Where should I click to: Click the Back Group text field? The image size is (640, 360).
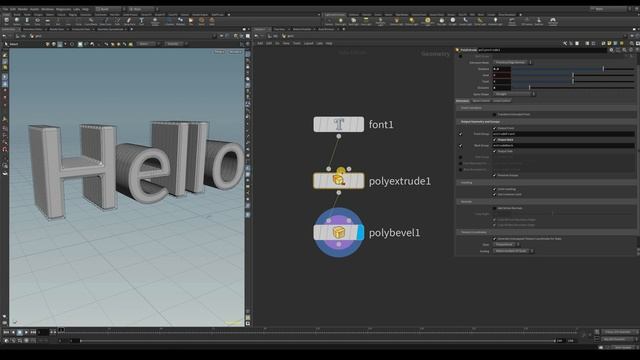tap(563, 145)
